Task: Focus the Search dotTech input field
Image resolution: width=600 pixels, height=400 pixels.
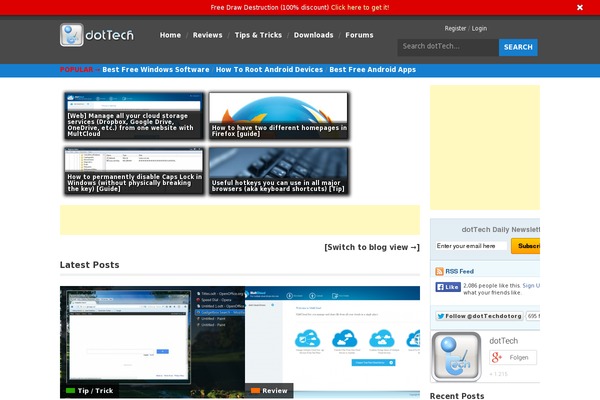Action: 448,47
